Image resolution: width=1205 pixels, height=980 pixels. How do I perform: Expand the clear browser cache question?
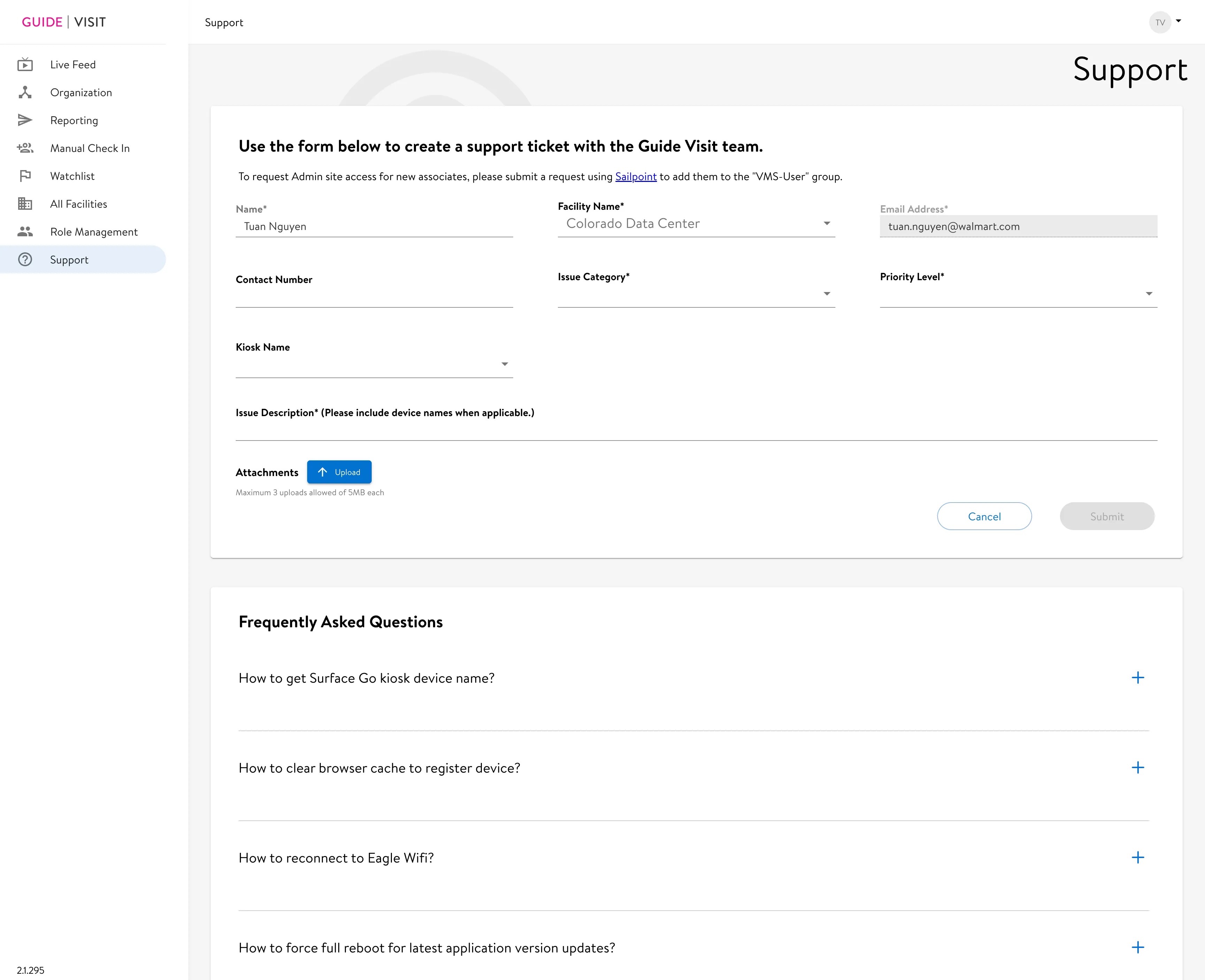coord(1138,768)
